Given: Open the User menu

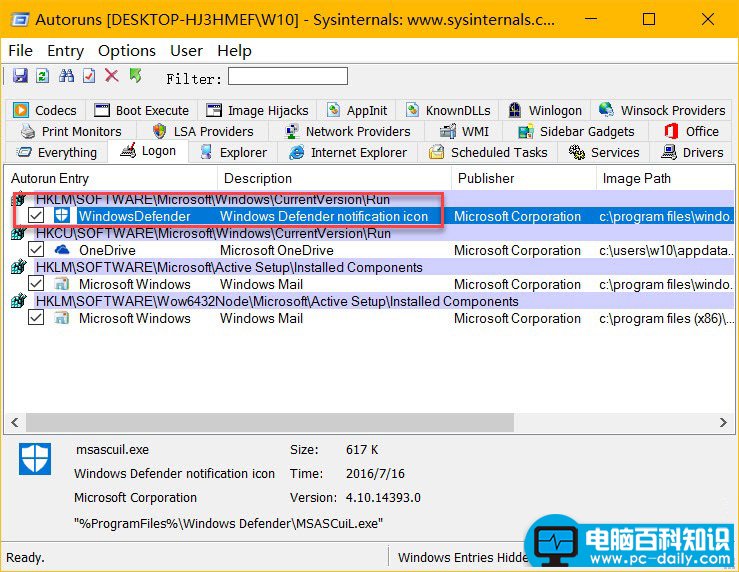Looking at the screenshot, I should click(x=187, y=50).
